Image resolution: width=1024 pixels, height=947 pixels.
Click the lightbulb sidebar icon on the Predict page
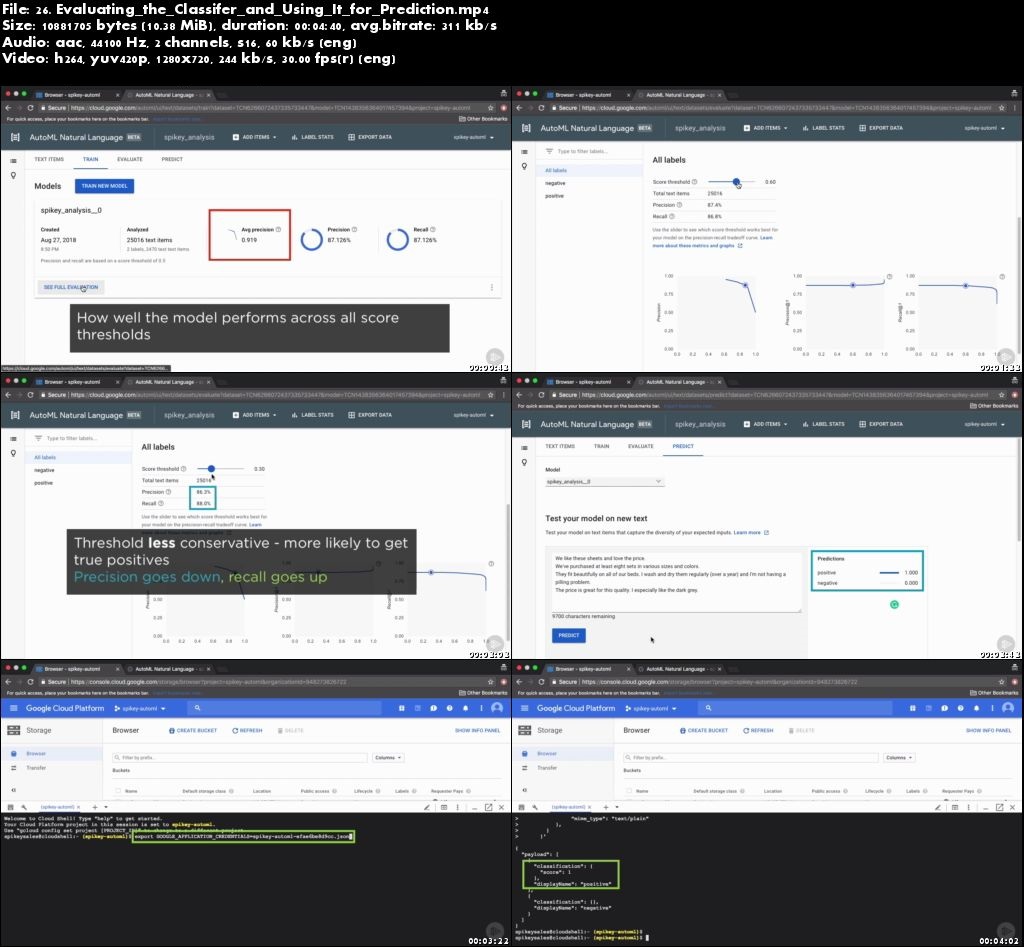pyautogui.click(x=525, y=463)
